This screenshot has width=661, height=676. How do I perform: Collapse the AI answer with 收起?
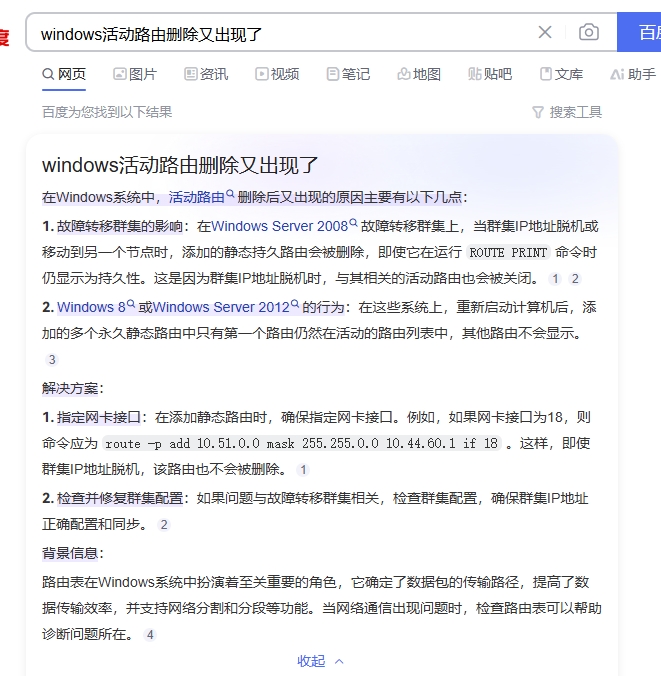tap(320, 661)
